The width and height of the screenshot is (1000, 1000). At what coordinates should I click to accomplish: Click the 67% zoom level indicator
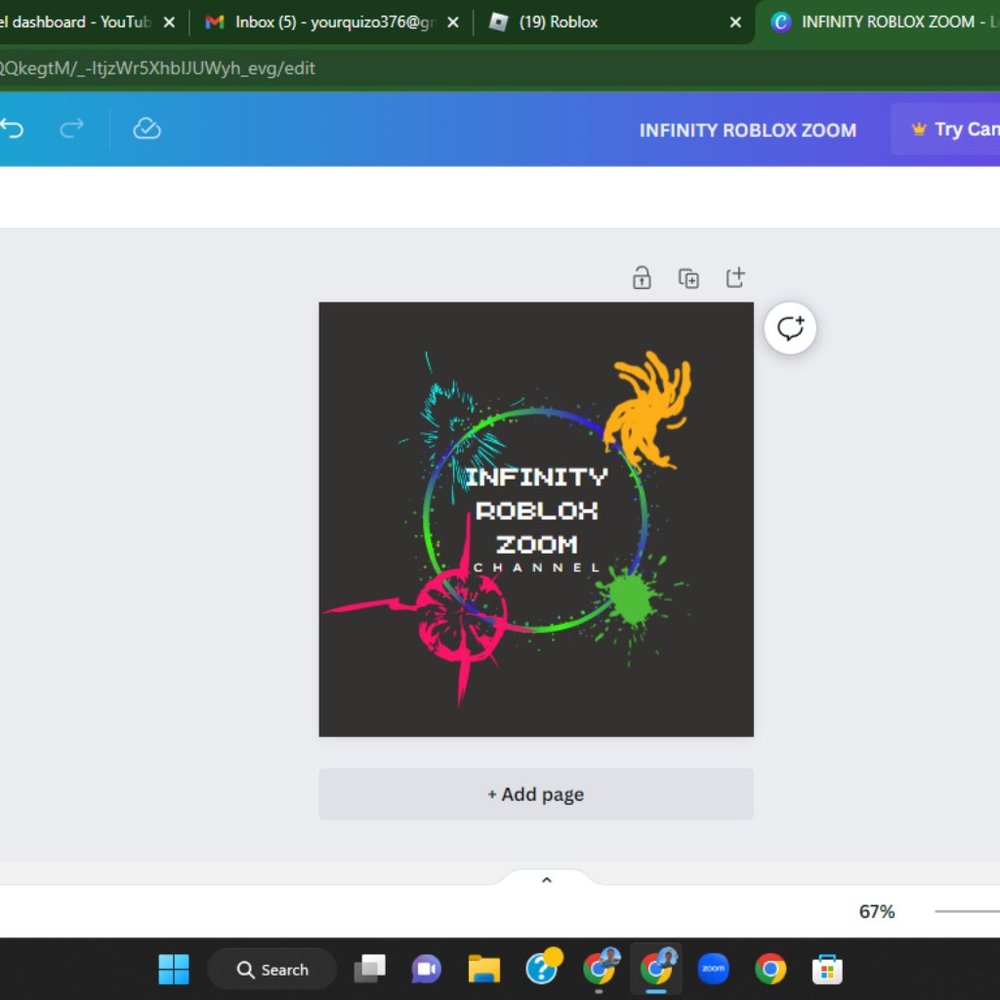click(876, 911)
